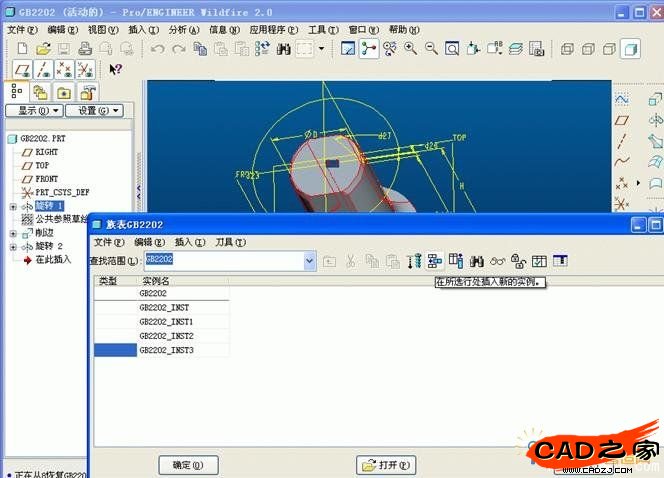This screenshot has height=478, width=664.
Task: Open the 查找范围 combo box dropdown arrow
Action: click(x=309, y=261)
